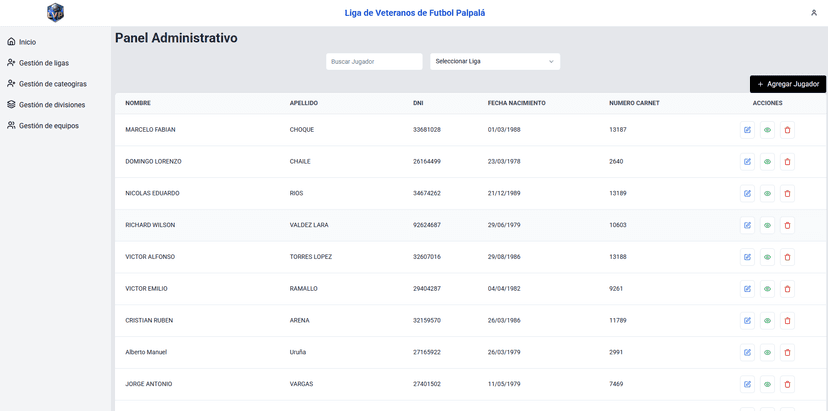This screenshot has height=411, width=828.
Task: Click the pencil icon for Alberto Manuel
Action: click(x=747, y=352)
